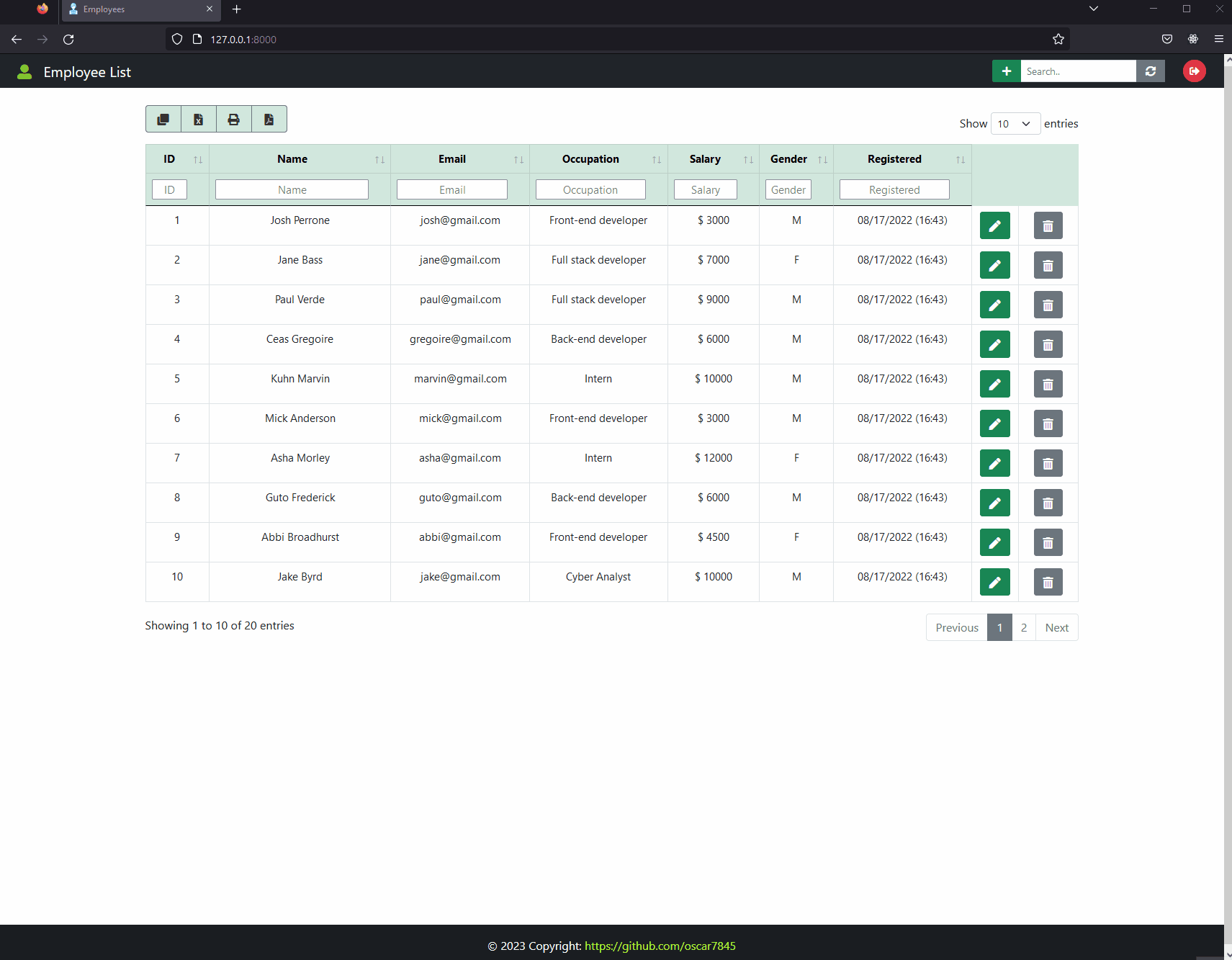The height and width of the screenshot is (960, 1232).
Task: Click the refresh icon next to search
Action: (x=1151, y=71)
